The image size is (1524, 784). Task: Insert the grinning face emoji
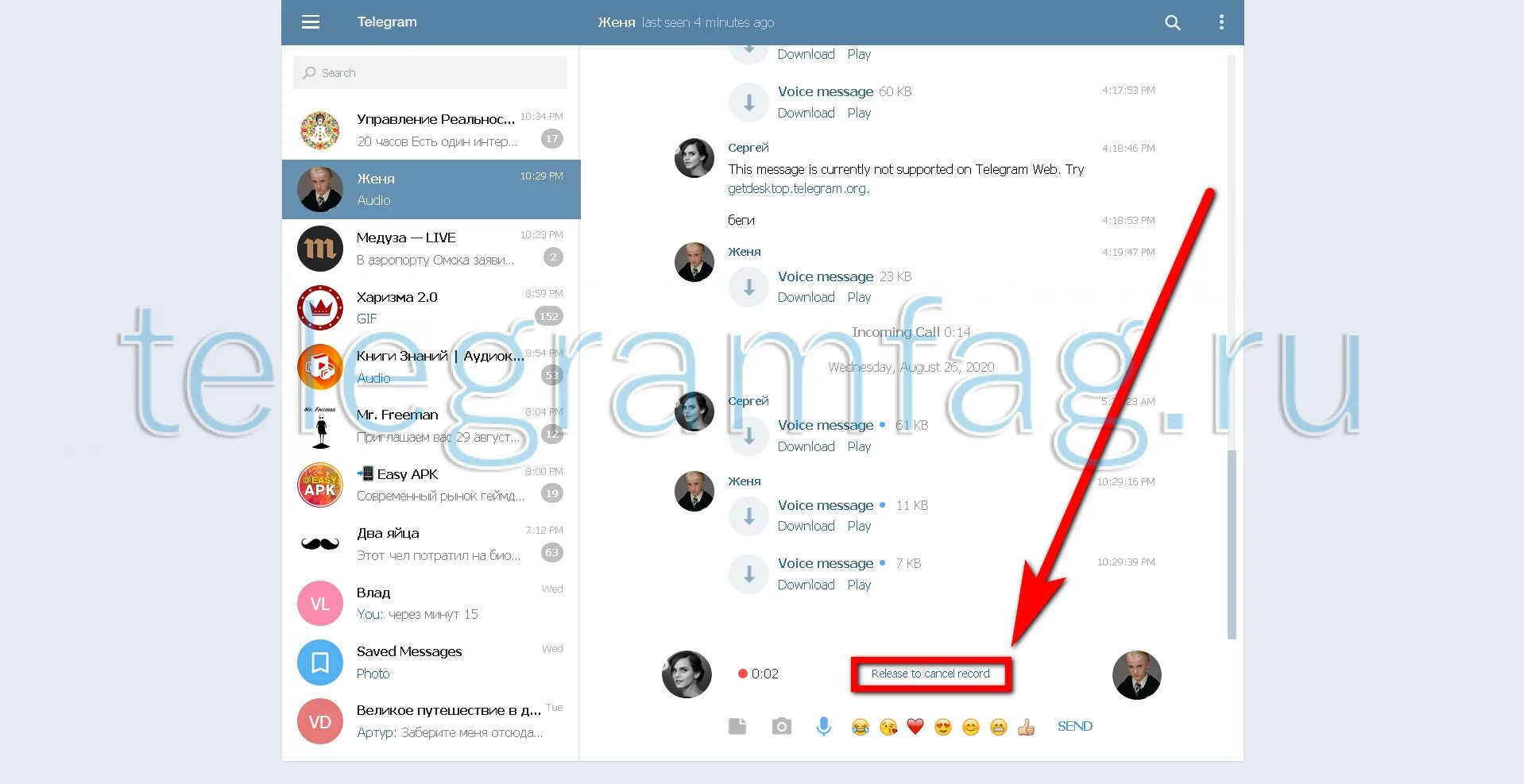point(999,727)
